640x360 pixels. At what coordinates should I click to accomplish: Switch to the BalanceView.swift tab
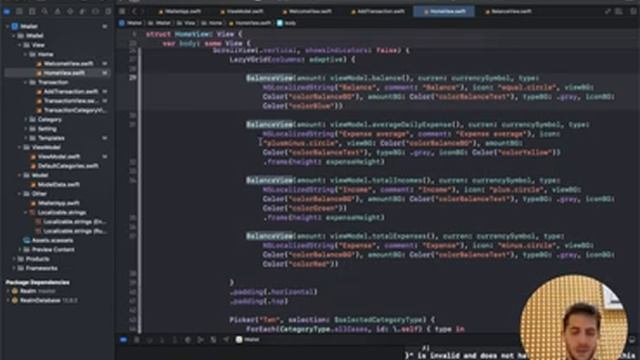pyautogui.click(x=508, y=11)
